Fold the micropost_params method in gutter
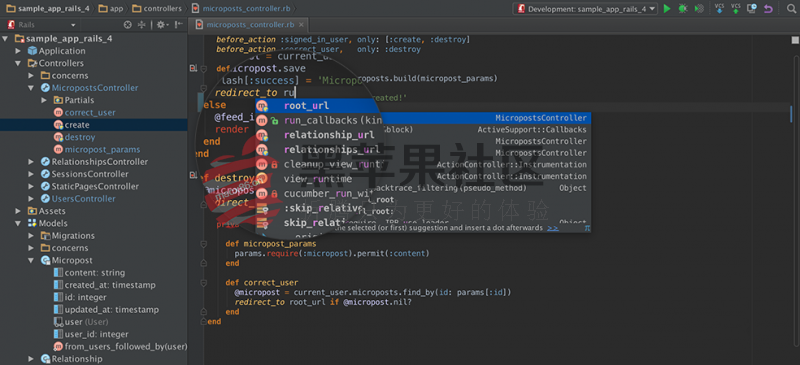Viewport: 800px width, 365px height. pos(204,244)
